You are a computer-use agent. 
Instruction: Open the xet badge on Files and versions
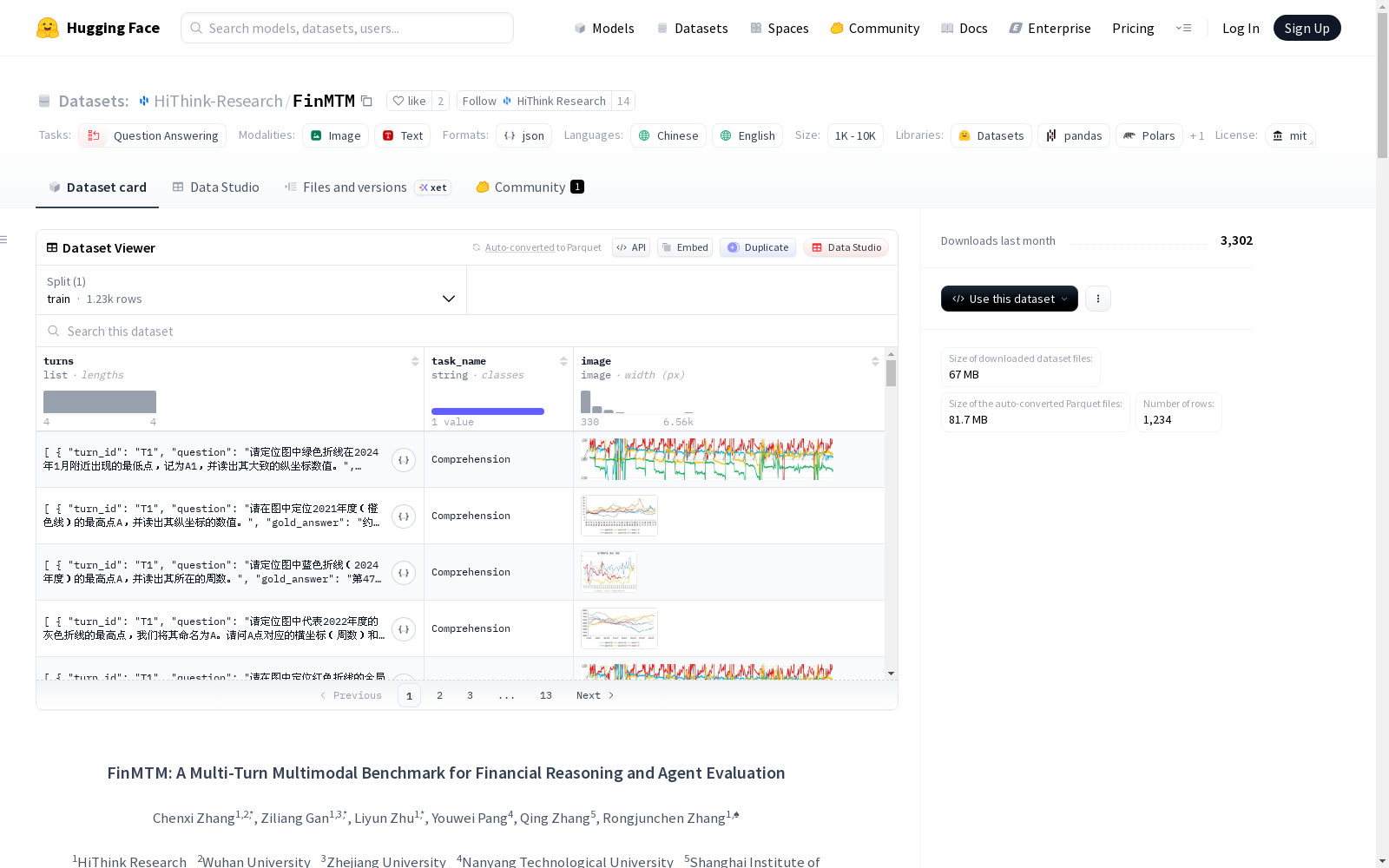(433, 187)
